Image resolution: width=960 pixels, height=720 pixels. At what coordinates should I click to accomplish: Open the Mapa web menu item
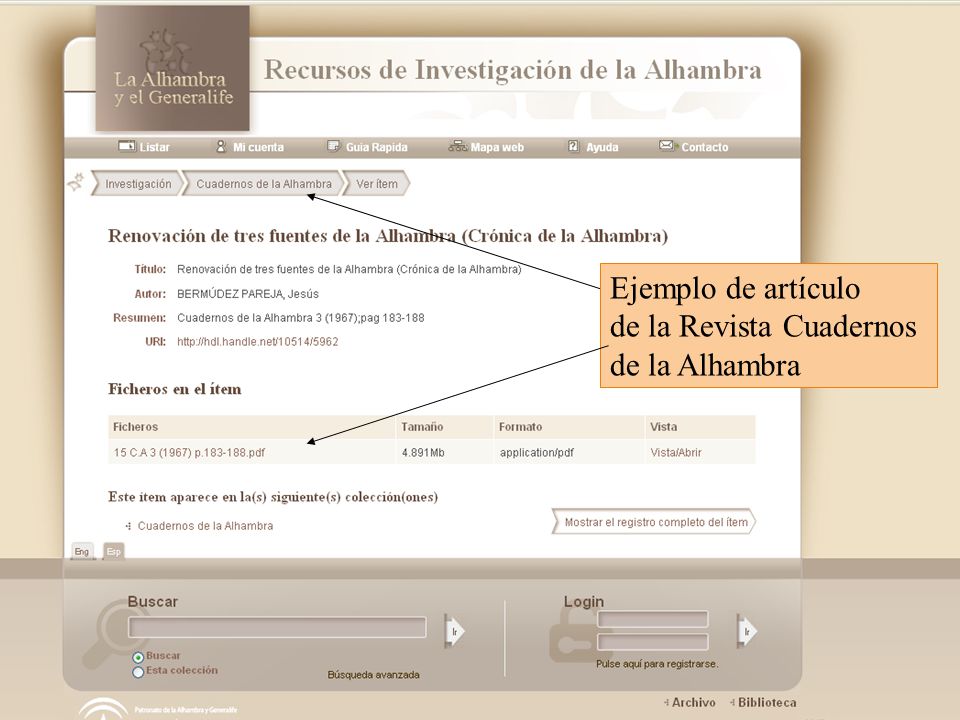(x=486, y=147)
